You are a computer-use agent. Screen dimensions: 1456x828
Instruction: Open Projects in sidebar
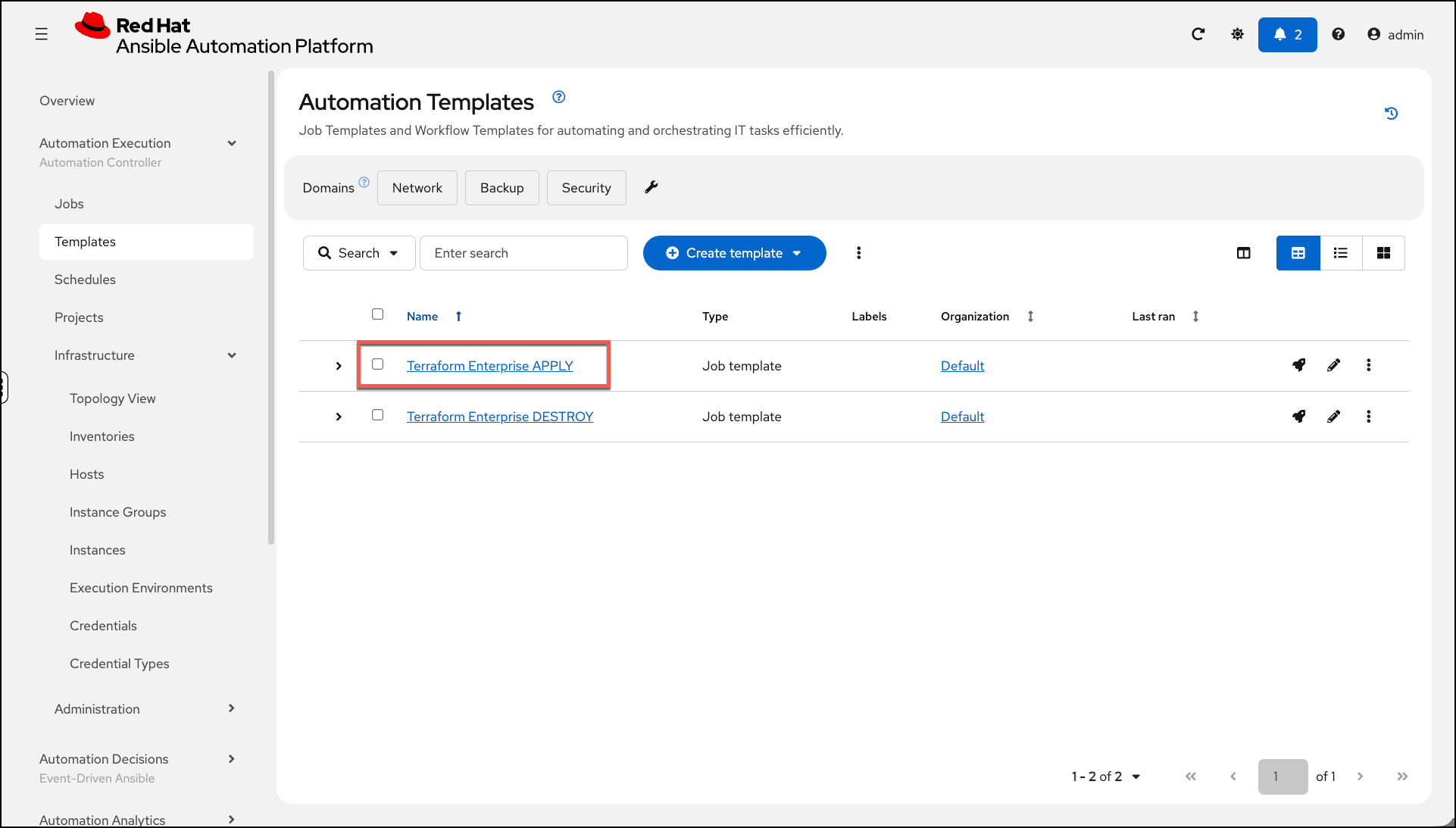click(x=79, y=317)
